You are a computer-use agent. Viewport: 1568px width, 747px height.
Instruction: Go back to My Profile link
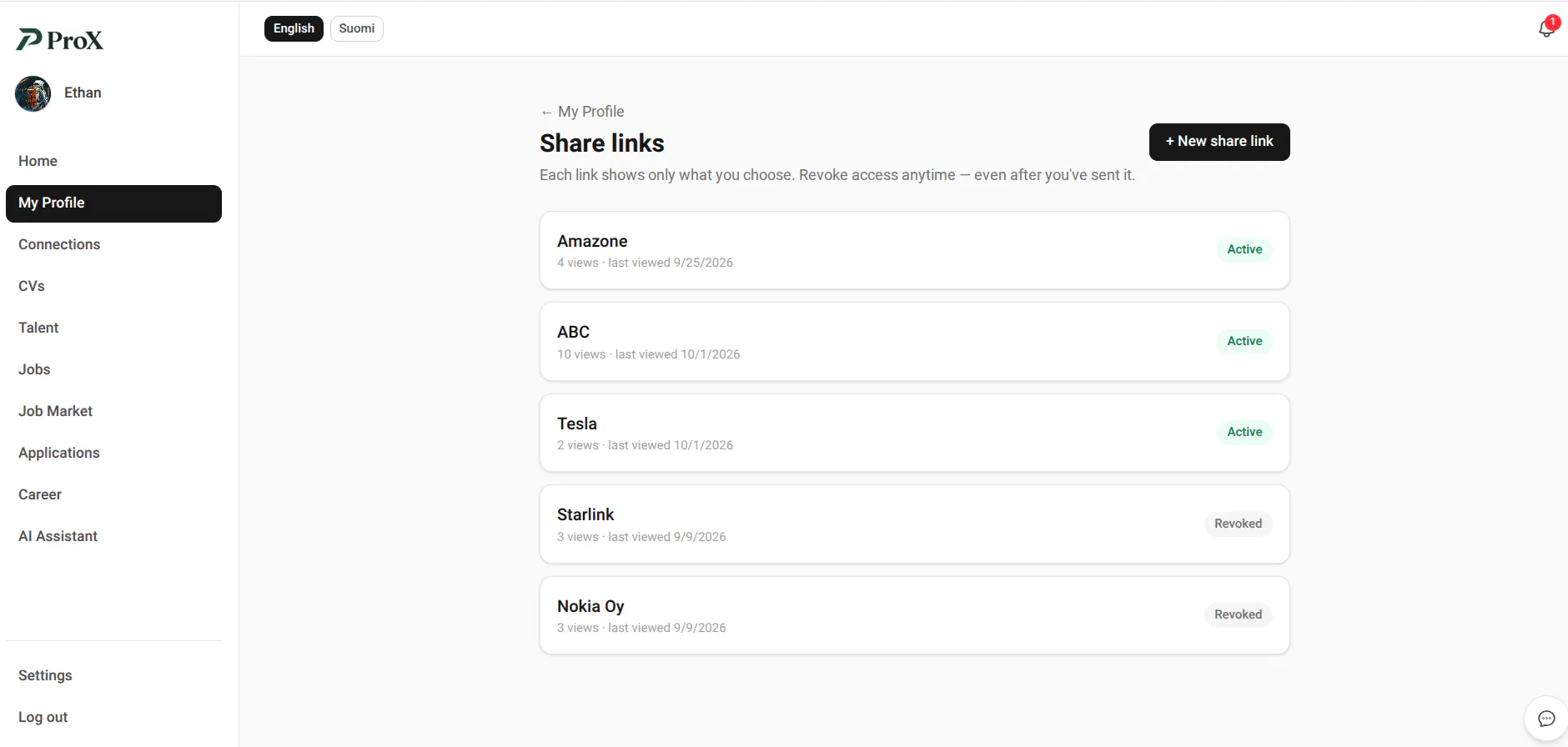(x=582, y=112)
